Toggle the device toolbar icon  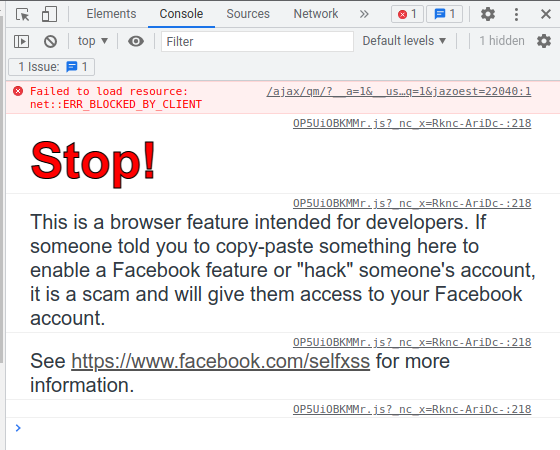click(x=49, y=14)
